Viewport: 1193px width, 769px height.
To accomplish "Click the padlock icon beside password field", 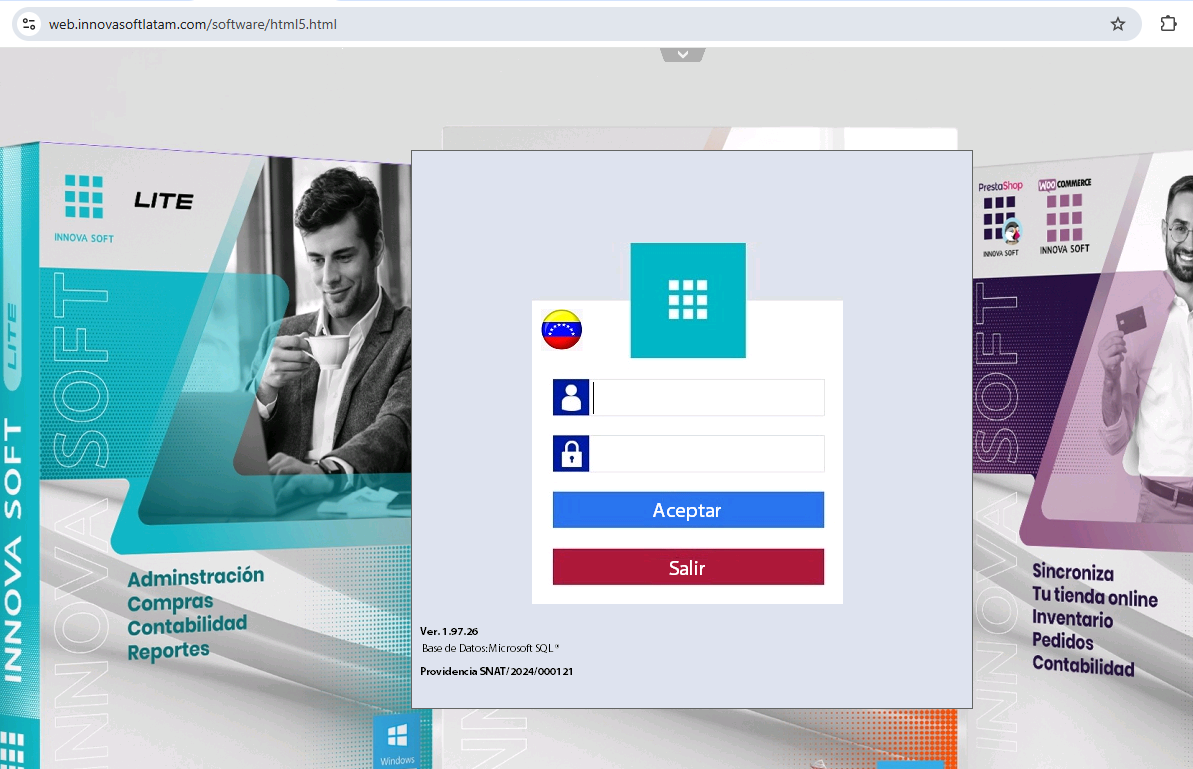I will [x=571, y=454].
